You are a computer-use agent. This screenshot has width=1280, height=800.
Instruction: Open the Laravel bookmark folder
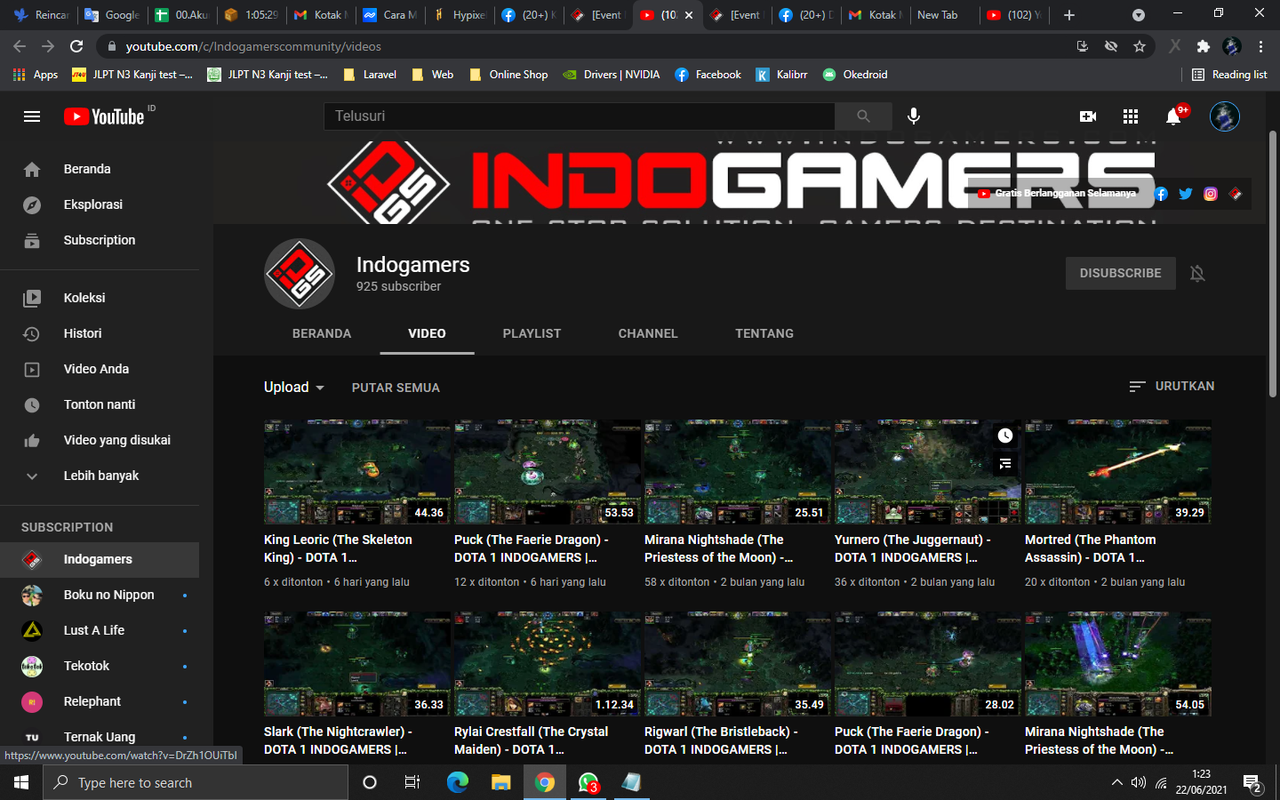point(369,74)
